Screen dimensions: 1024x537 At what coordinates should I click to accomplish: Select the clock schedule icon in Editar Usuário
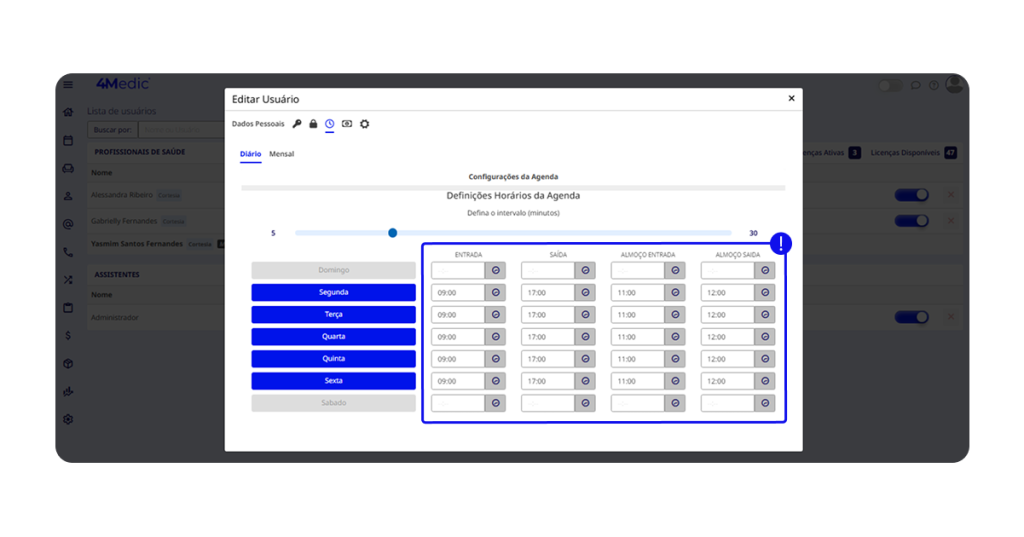[x=330, y=124]
